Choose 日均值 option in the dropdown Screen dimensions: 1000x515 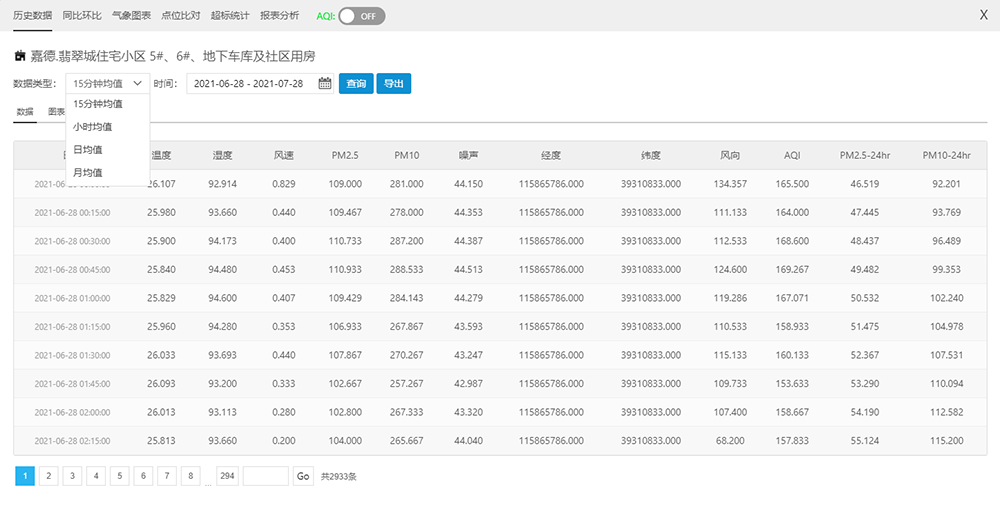87,150
